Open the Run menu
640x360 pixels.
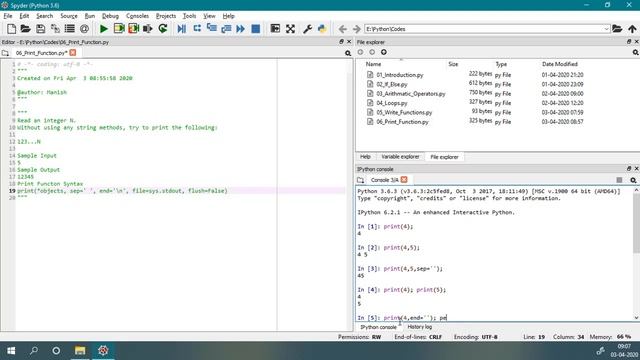(90, 16)
